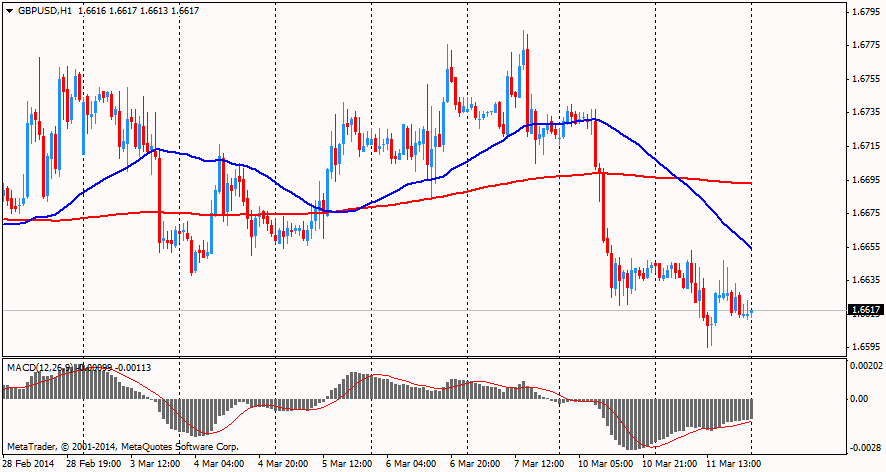Click the 1.6655 price axis label
886x472 pixels.
(864, 247)
